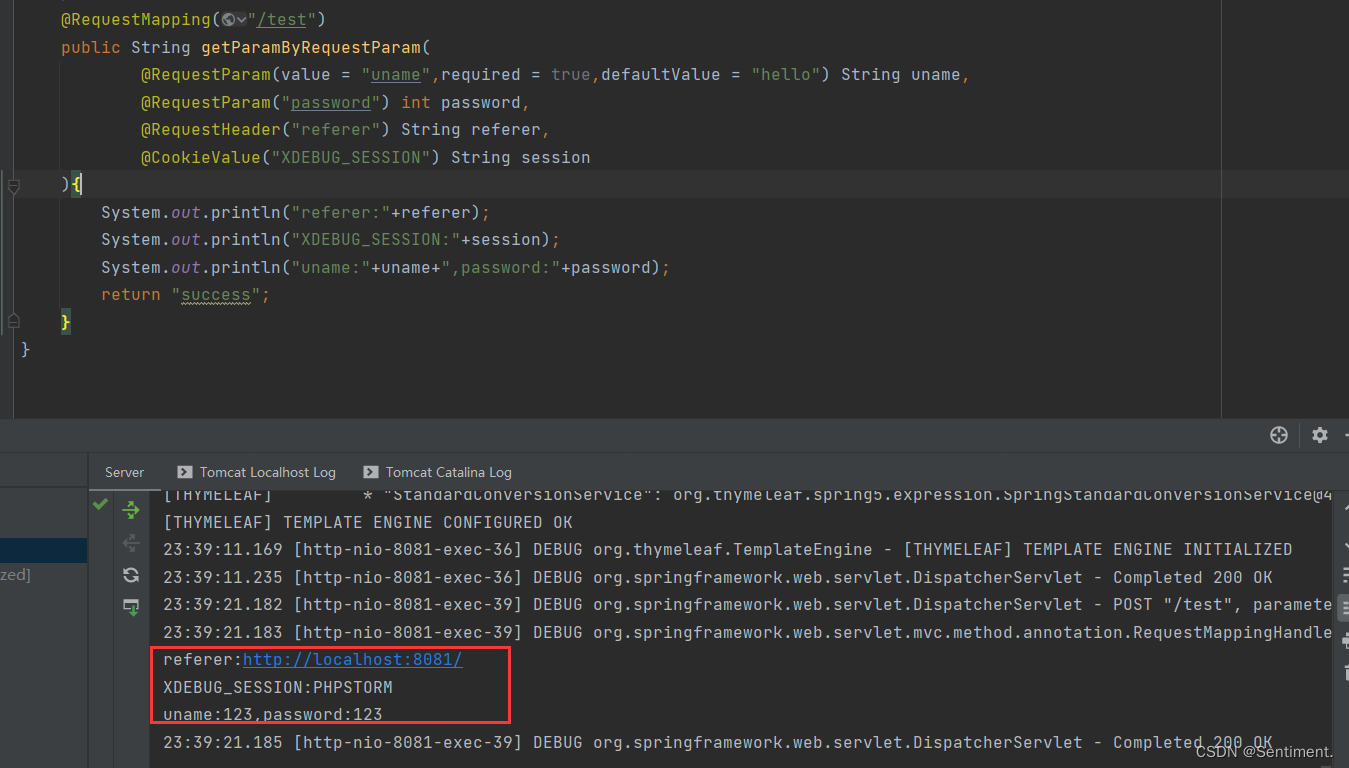This screenshot has height=768, width=1349.
Task: Click the 23:39:11.169 TEMPLATE ENGINE INITIALIZED log line
Action: pos(728,550)
